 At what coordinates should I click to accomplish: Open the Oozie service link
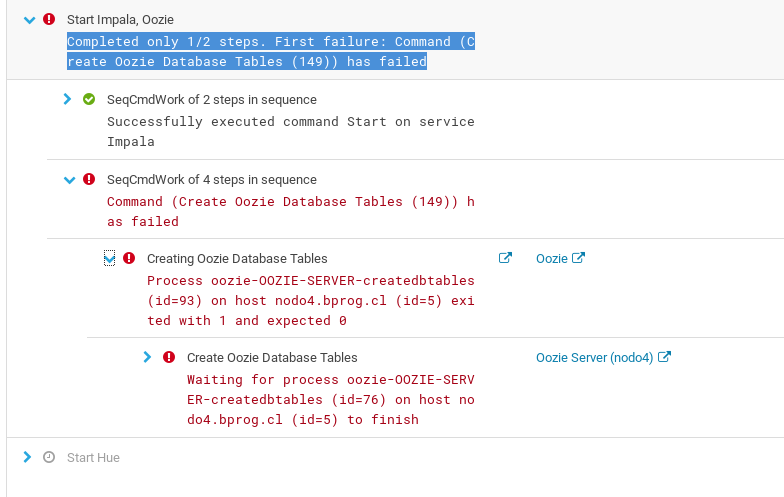click(x=552, y=258)
